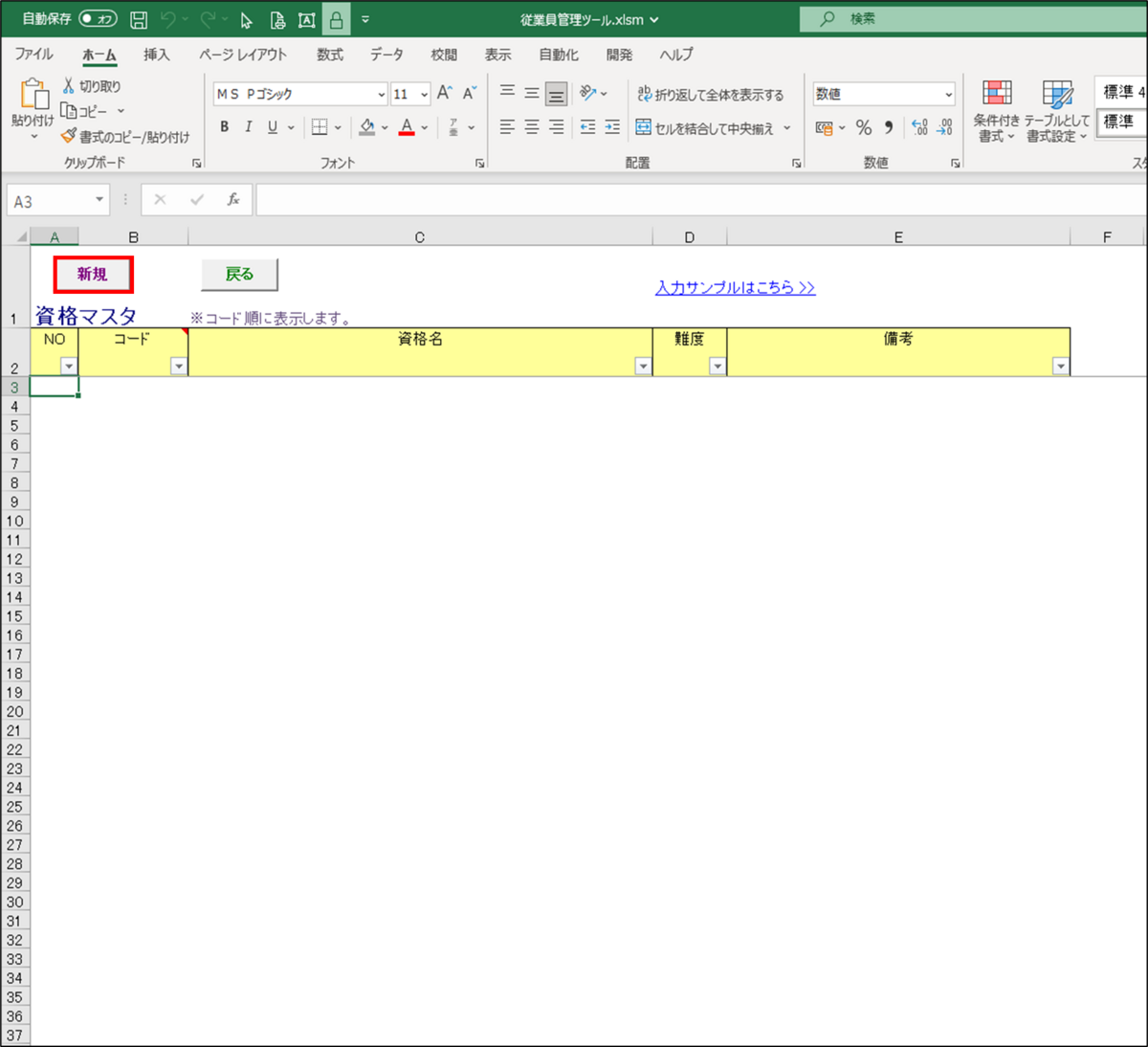The image size is (1148, 1047).
Task: Switch to the ページ レイアウト tab
Action: tap(243, 55)
